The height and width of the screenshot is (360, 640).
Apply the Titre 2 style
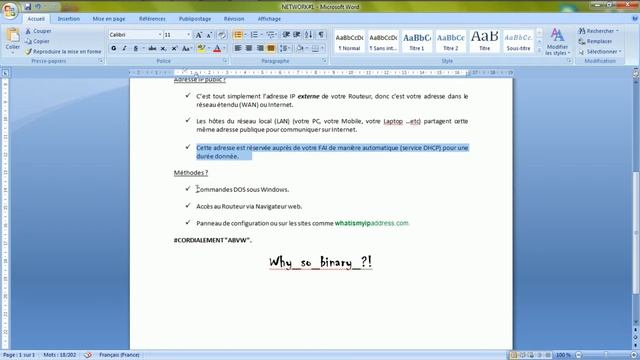[451, 41]
